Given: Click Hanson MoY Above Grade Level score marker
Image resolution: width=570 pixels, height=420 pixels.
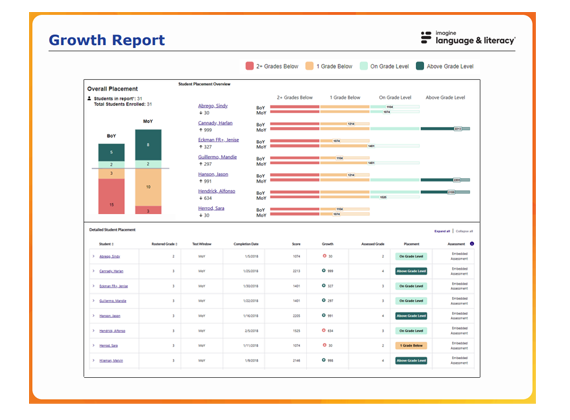Looking at the screenshot, I should pos(457,180).
